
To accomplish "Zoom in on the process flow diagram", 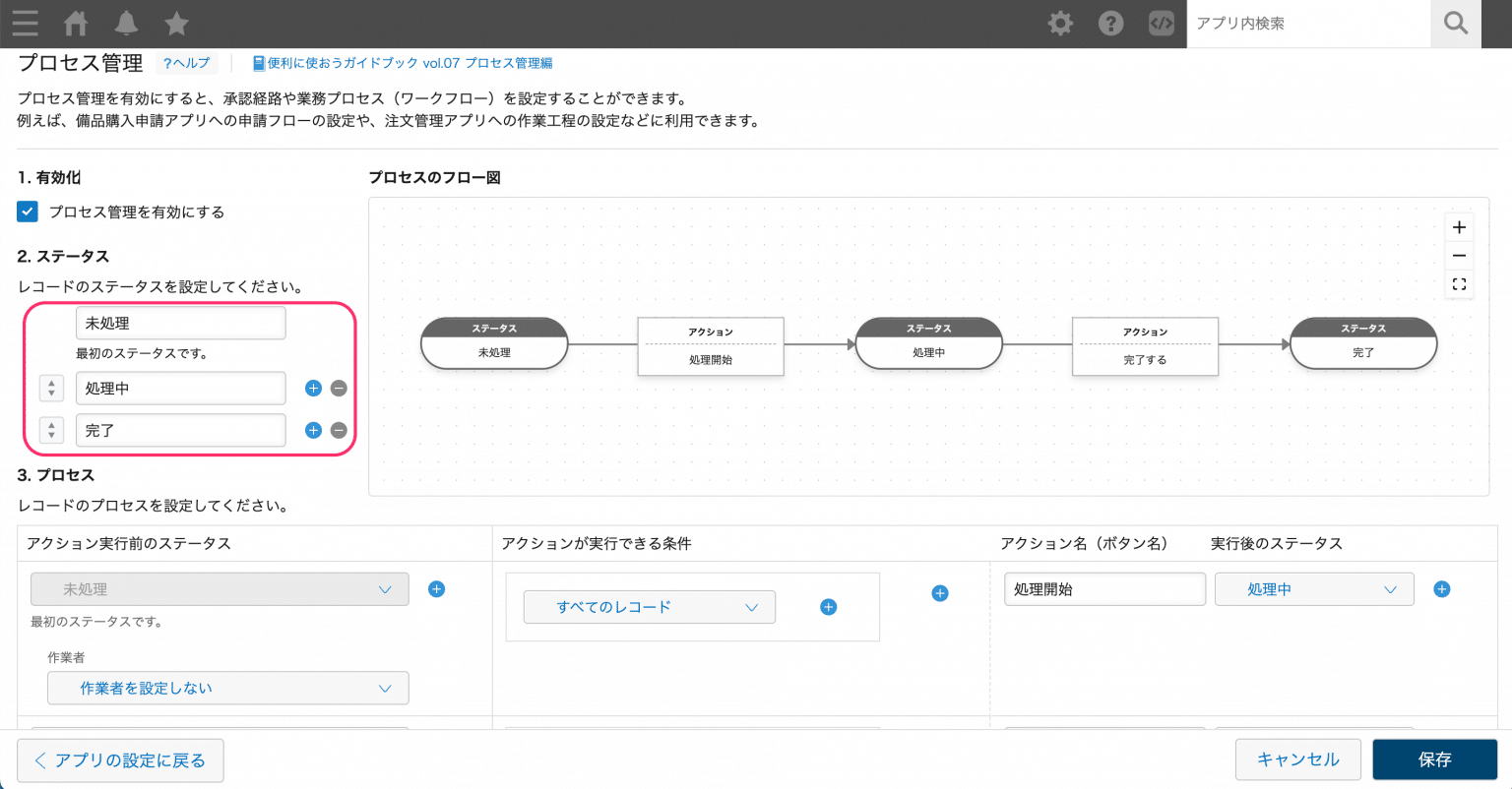I will coord(1459,227).
